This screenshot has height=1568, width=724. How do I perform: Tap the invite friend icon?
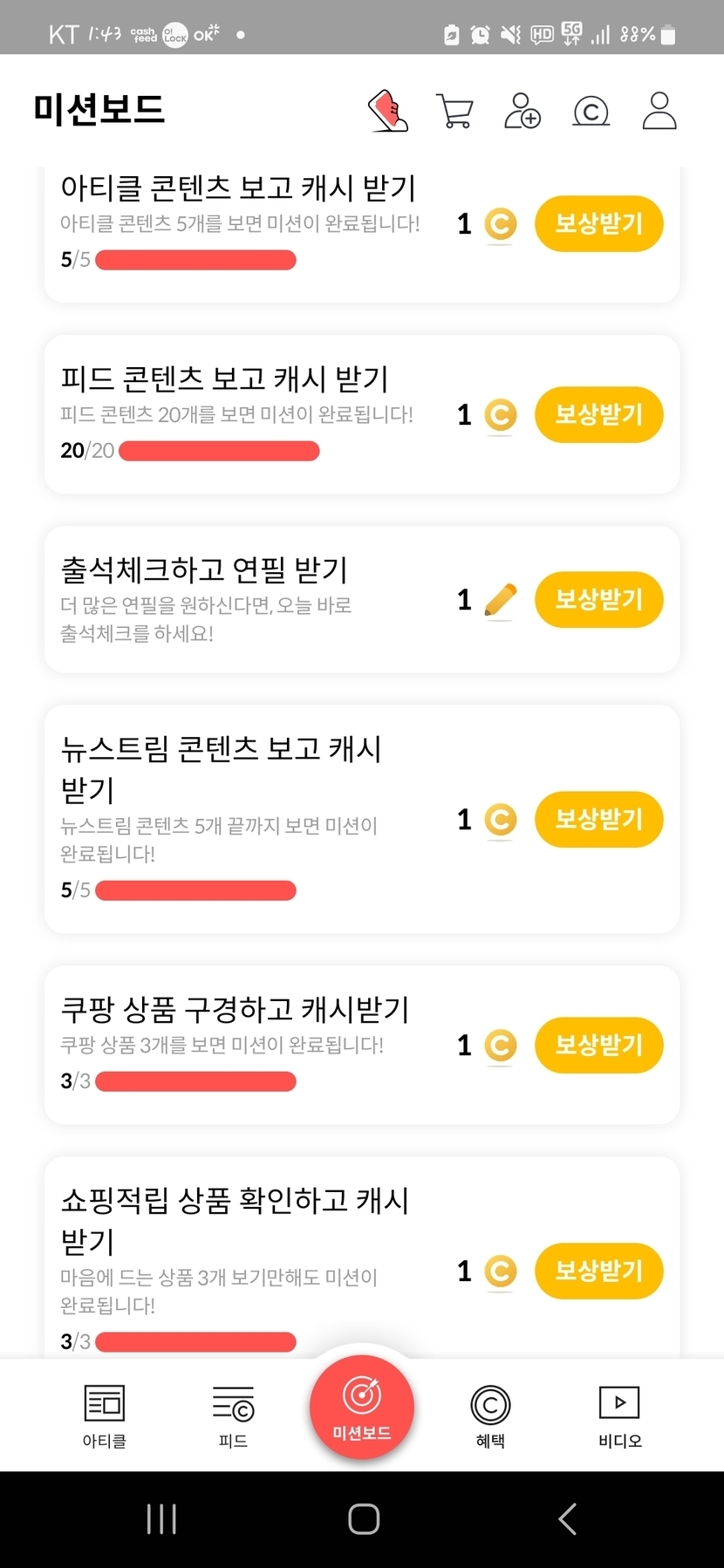point(523,111)
